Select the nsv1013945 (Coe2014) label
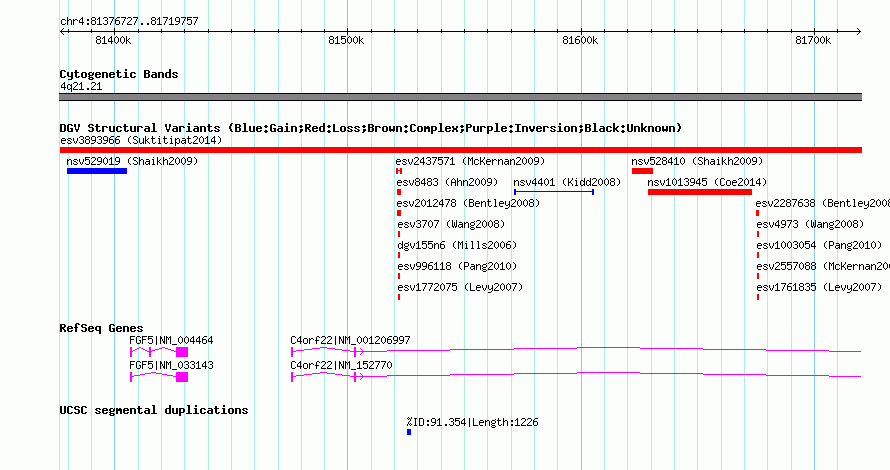890x470 pixels. click(x=707, y=182)
